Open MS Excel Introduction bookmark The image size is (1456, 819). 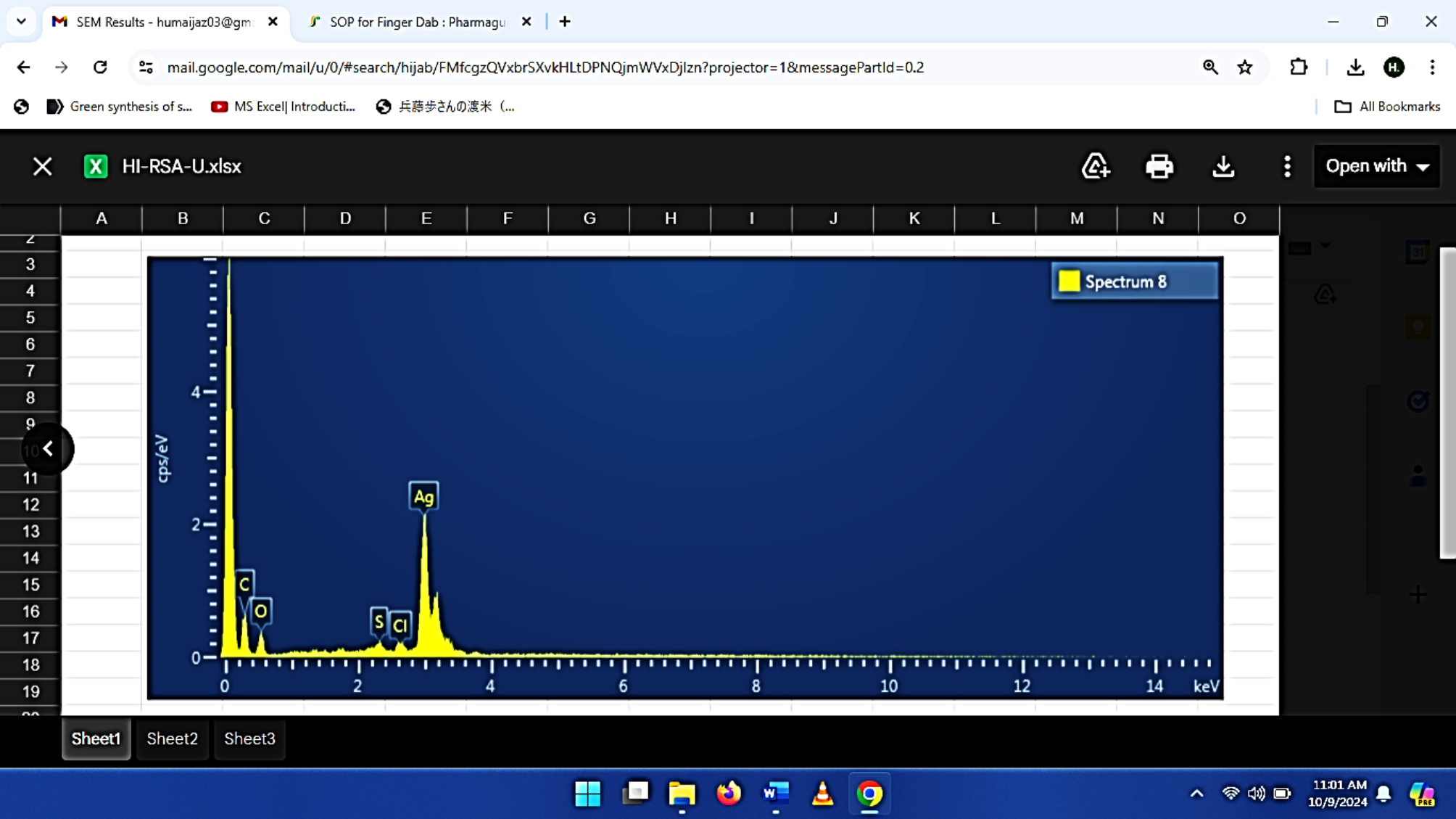pyautogui.click(x=284, y=107)
